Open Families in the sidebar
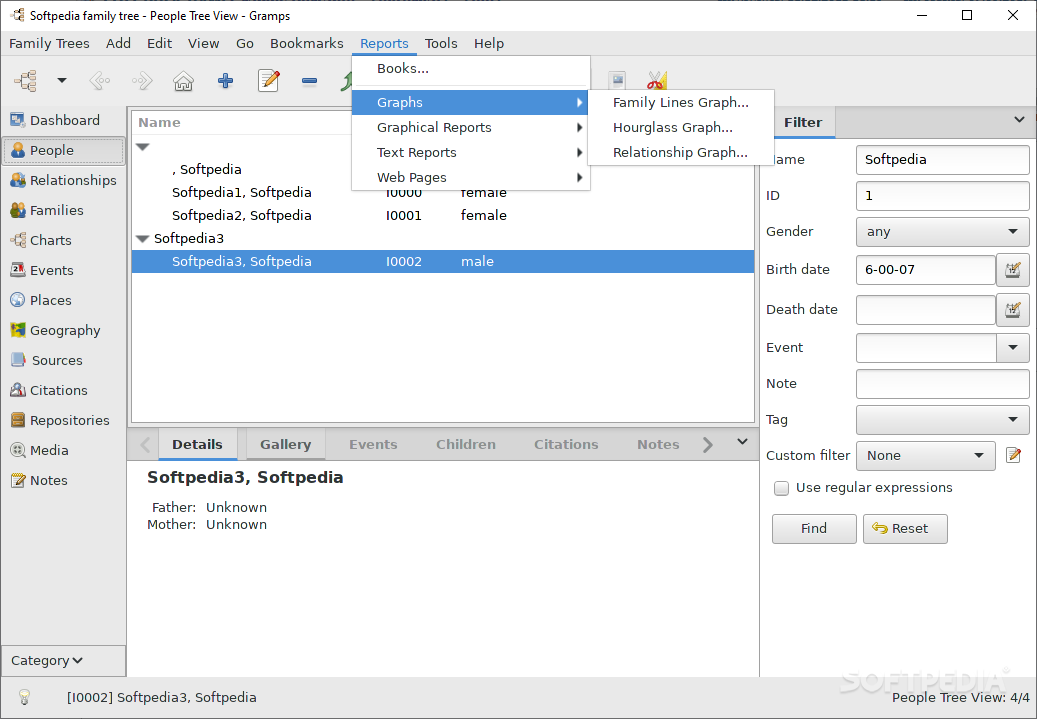The image size is (1037, 719). click(63, 210)
